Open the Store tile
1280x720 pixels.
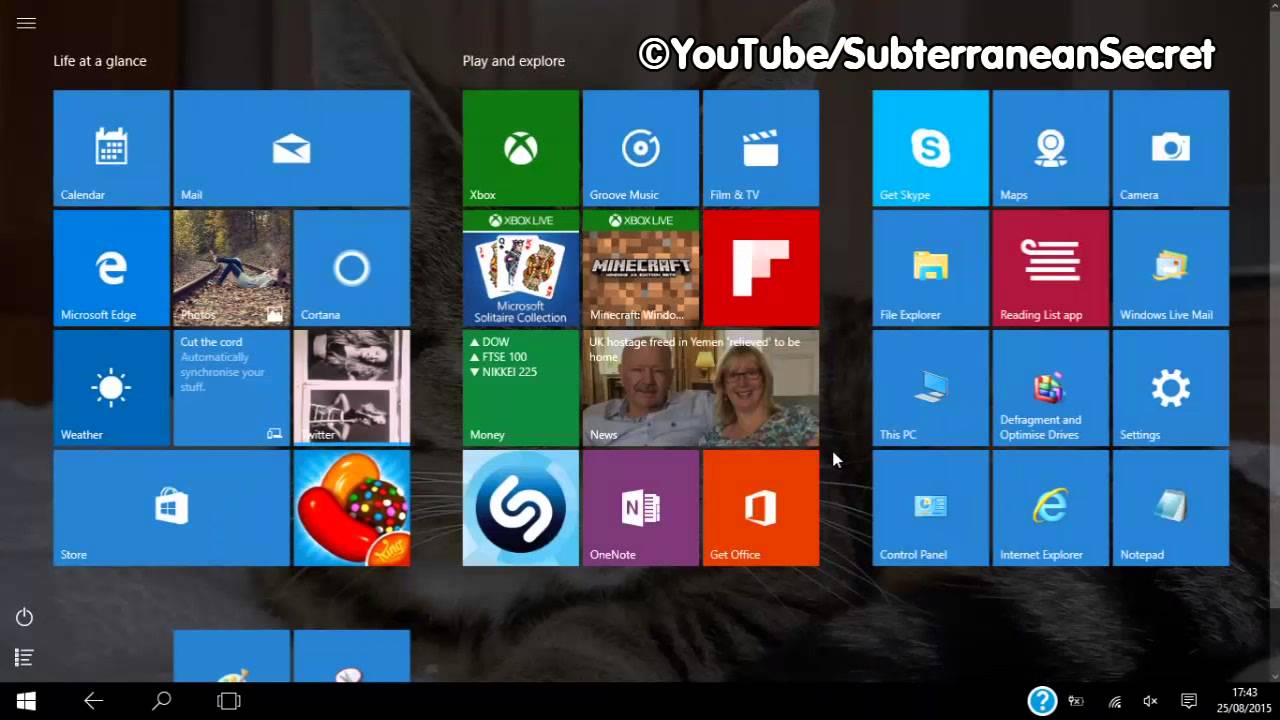171,508
